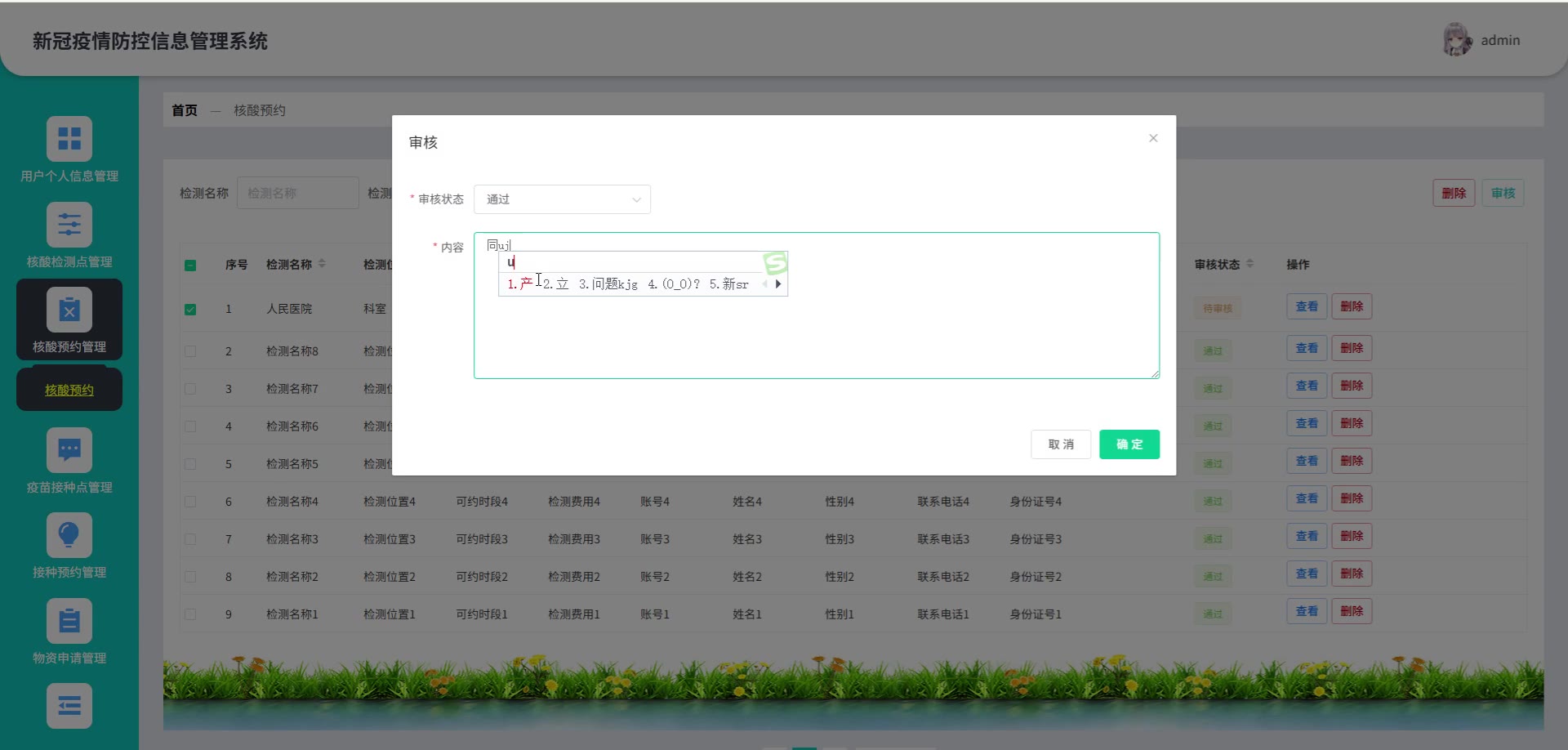Screen dimensions: 1568x750
Task: Open 用户个人信息管理 grid icon
Action: coord(69,139)
